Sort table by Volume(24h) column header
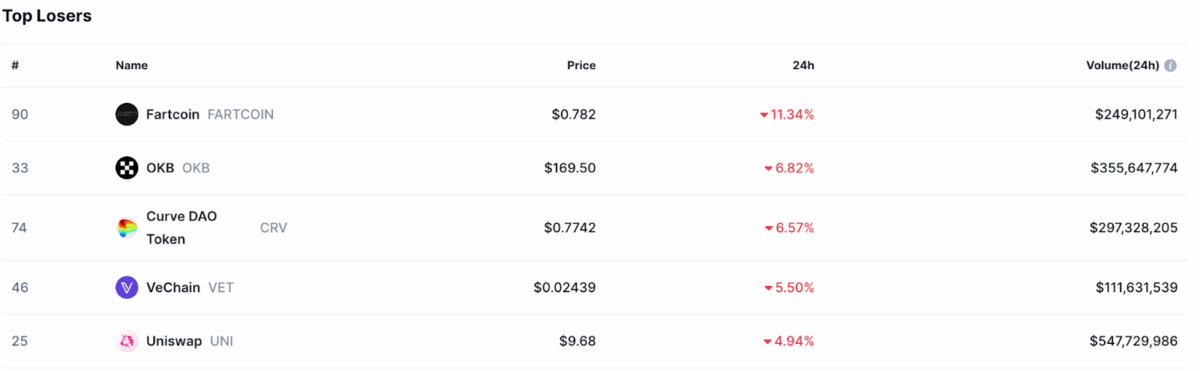Viewport: 1200px width, 371px height. [1123, 65]
